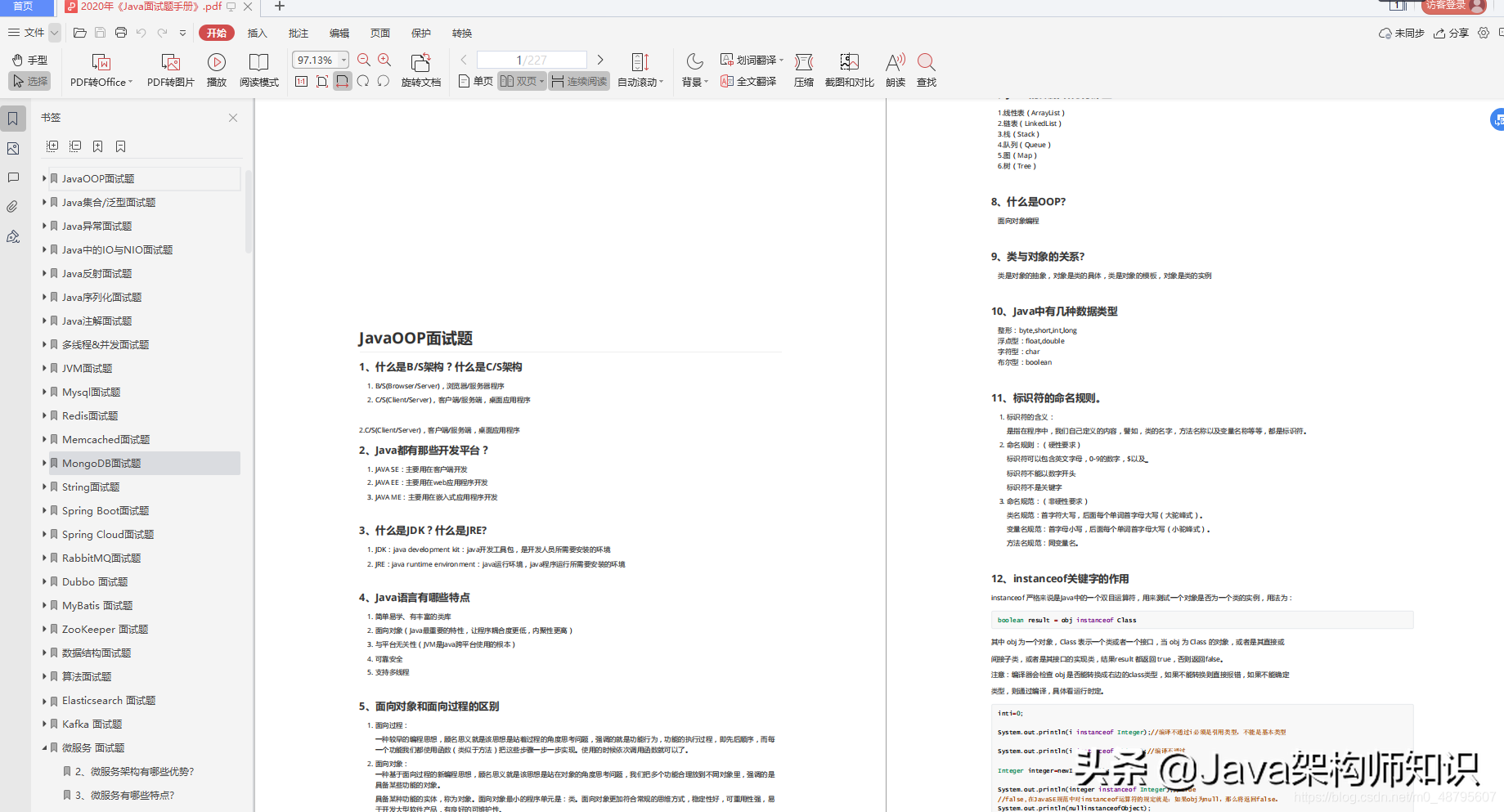Switch to the 插入 tab
Image resolution: width=1504 pixels, height=812 pixels.
pos(258,34)
